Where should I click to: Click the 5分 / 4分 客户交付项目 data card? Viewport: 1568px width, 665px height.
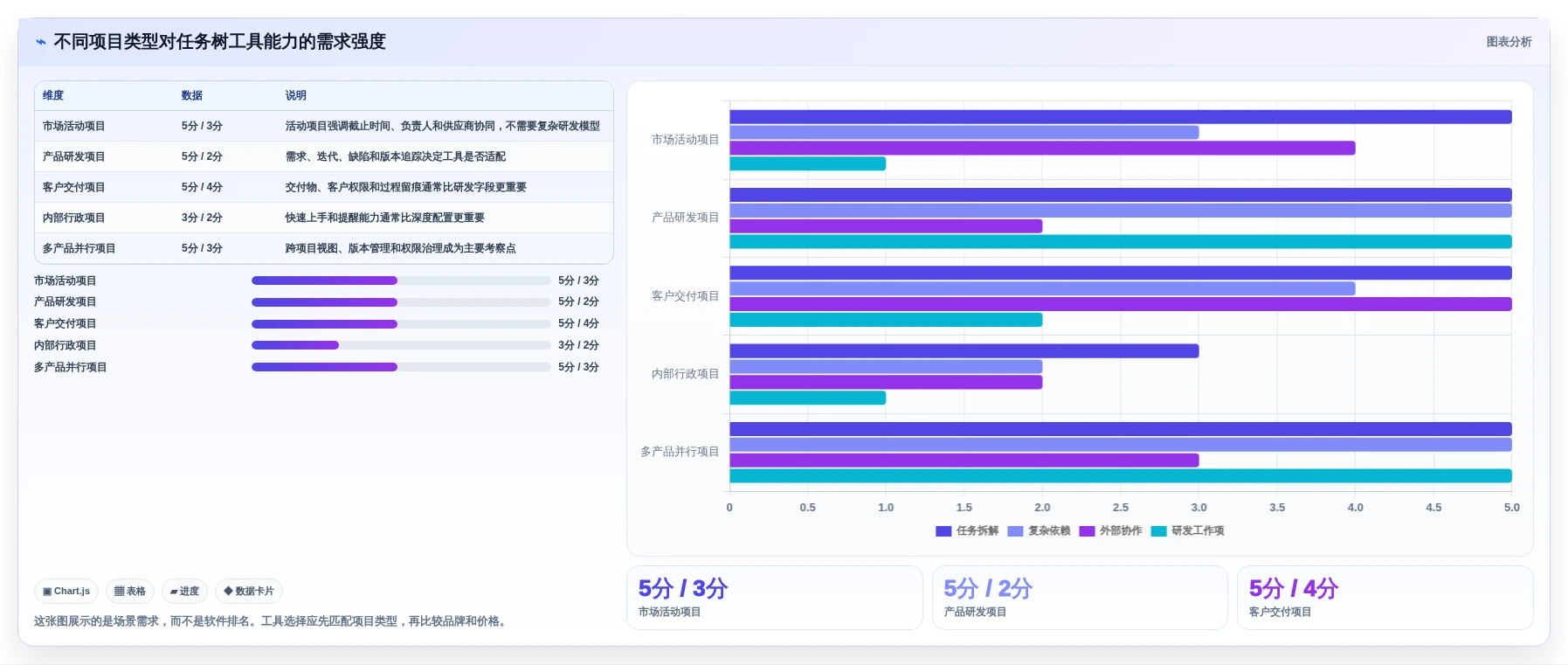tap(1385, 598)
